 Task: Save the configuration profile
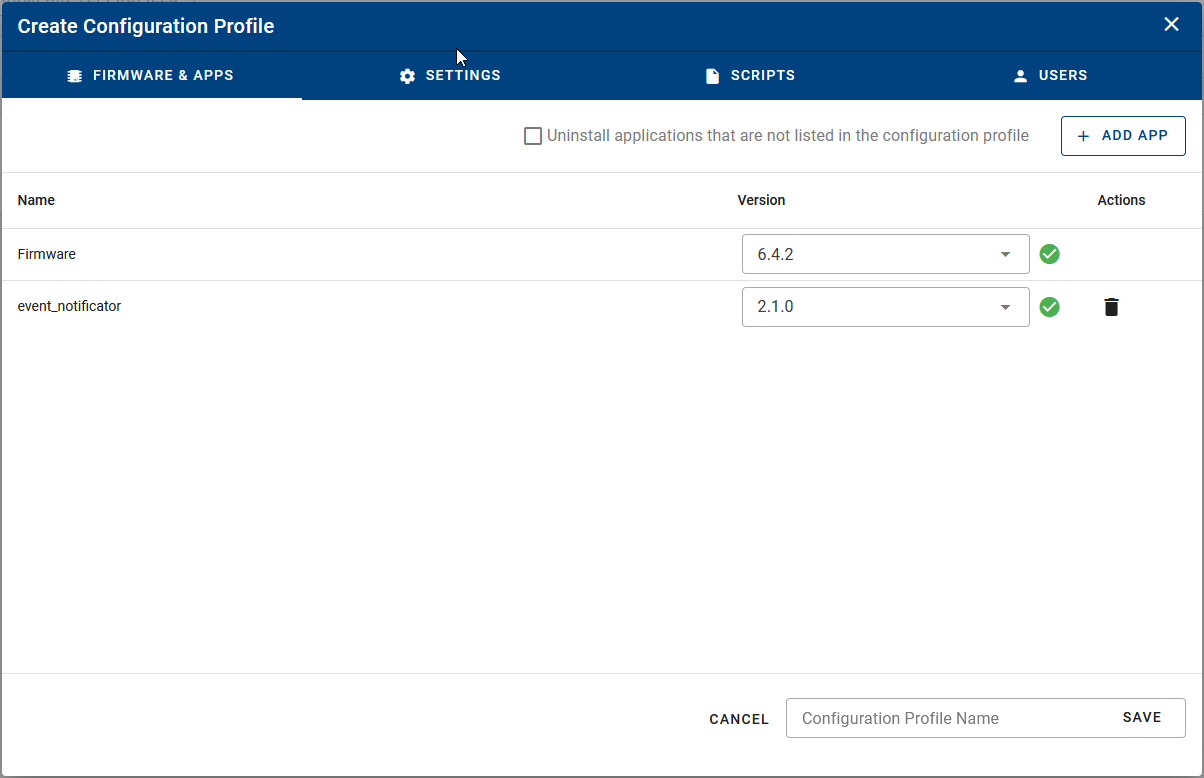point(1141,717)
